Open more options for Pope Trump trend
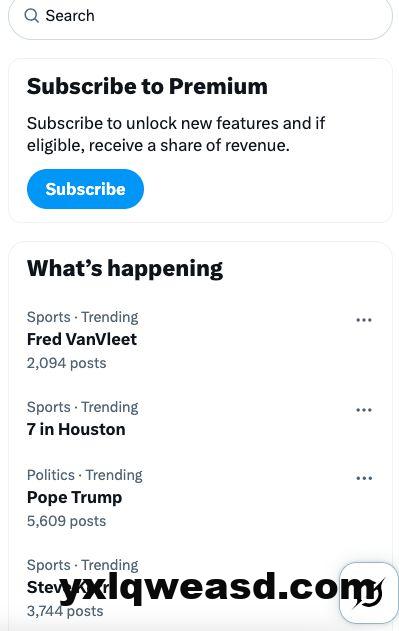Image resolution: width=399 pixels, height=631 pixels. pyautogui.click(x=364, y=478)
